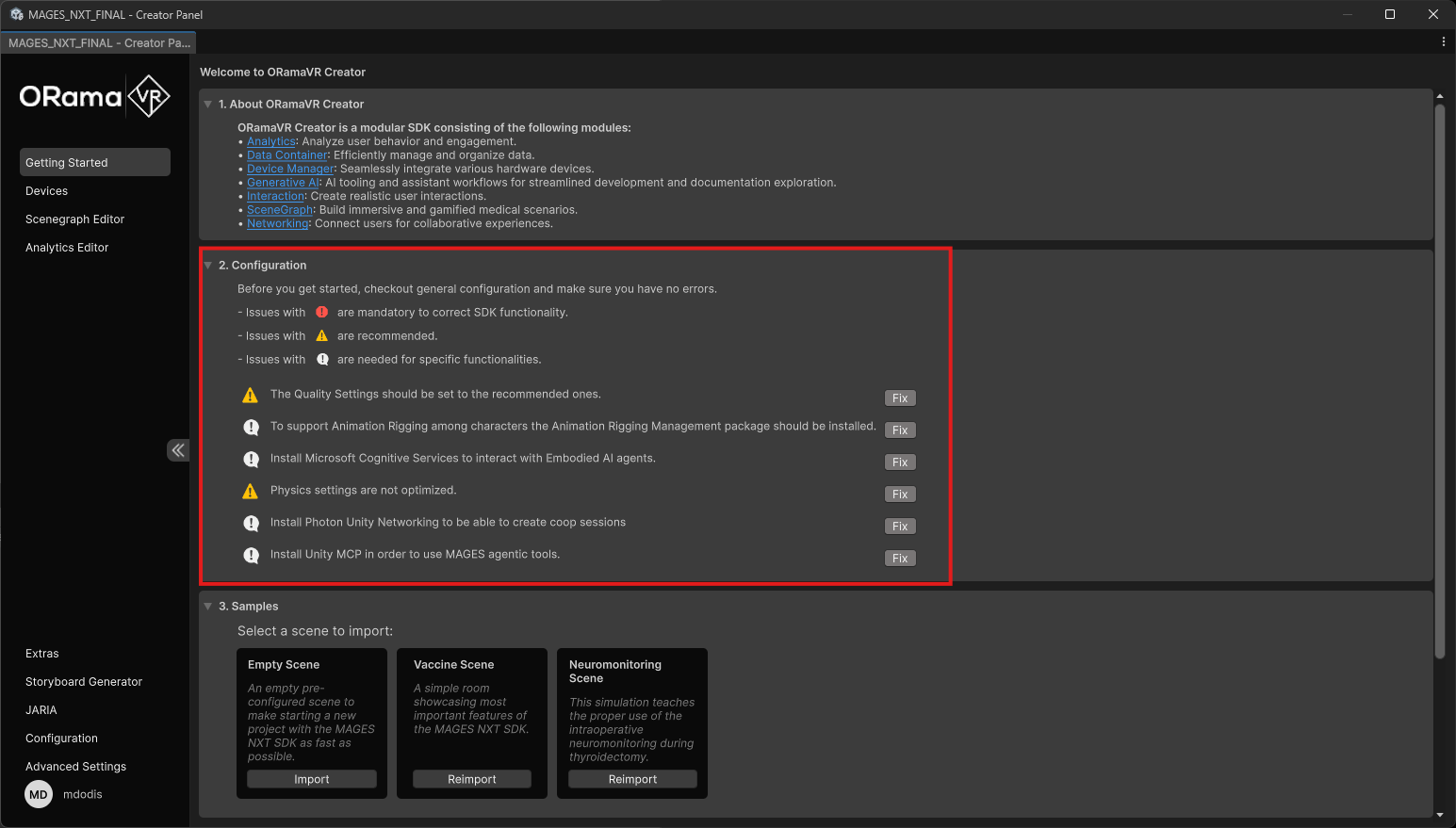The width and height of the screenshot is (1456, 828).
Task: Open the Device Manager link
Action: click(290, 169)
